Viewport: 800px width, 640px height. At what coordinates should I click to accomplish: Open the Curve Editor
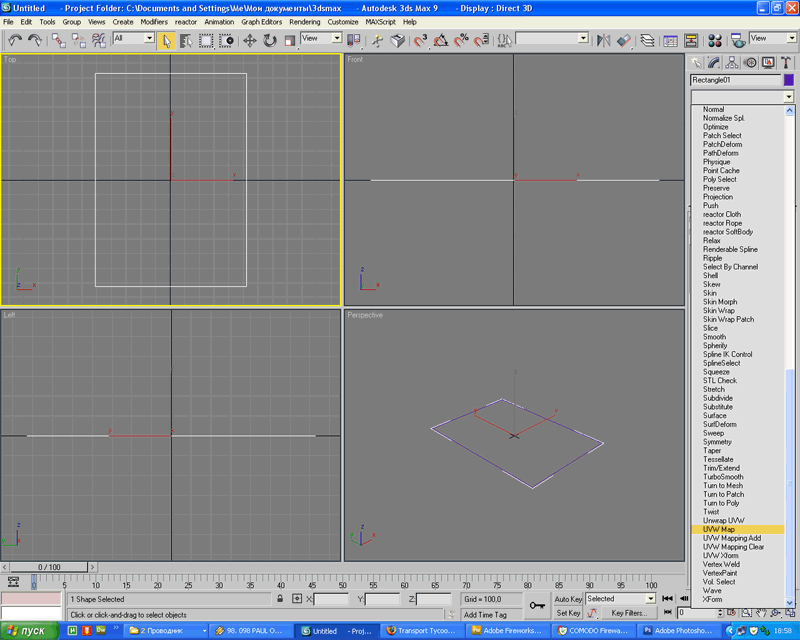[670, 40]
